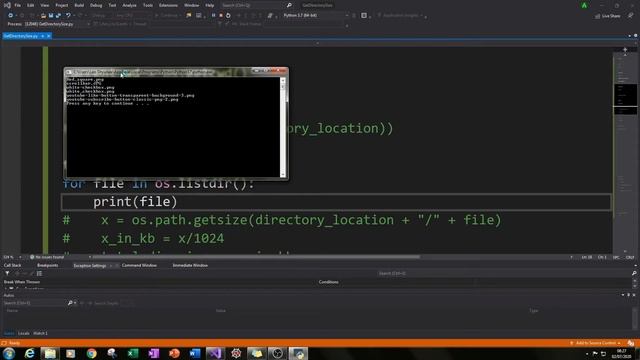The image size is (640, 360).
Task: Open OBS Studio from the taskbar
Action: [278, 353]
